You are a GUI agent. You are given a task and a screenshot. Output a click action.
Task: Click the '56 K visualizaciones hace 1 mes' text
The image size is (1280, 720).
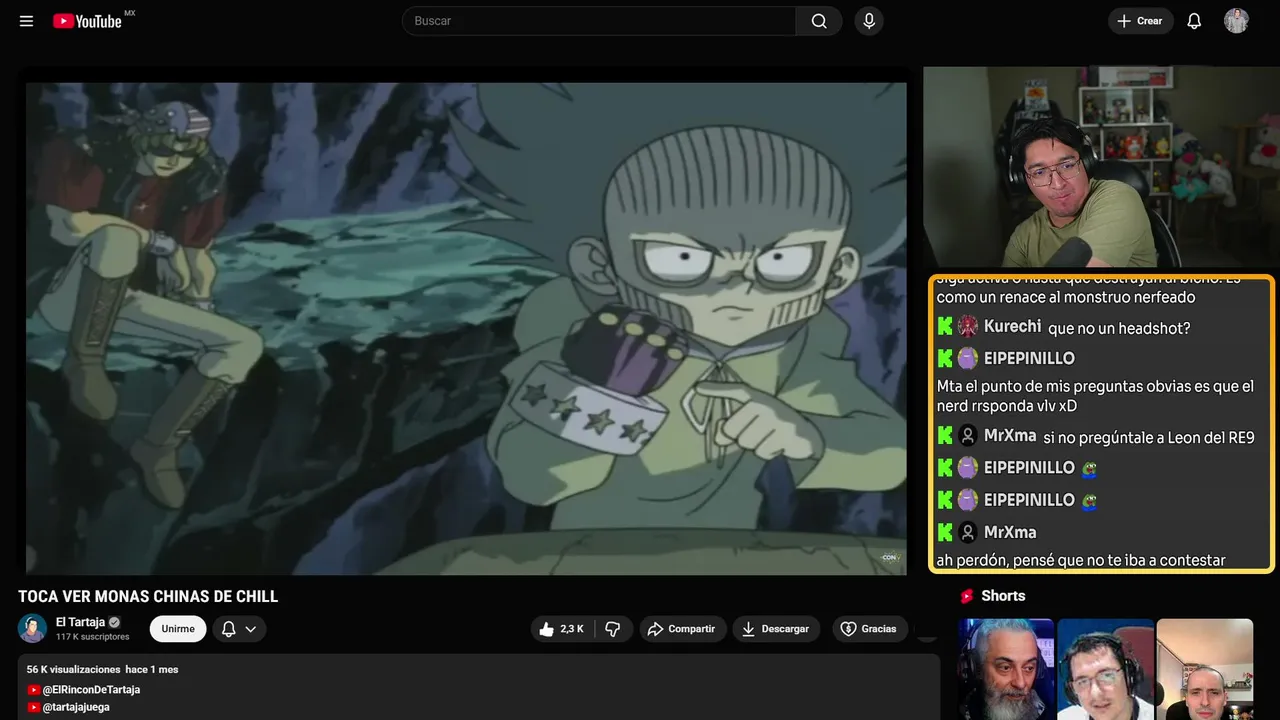[x=102, y=669]
